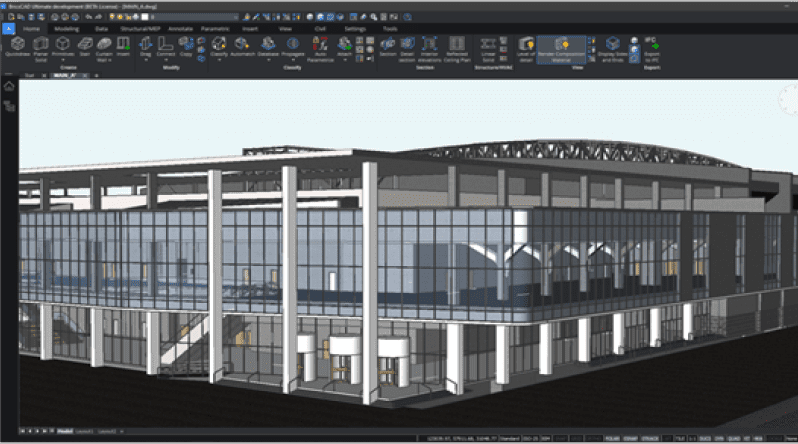798x444 pixels.
Task: Open the Structural/MEP ribbon tab
Action: 139,29
